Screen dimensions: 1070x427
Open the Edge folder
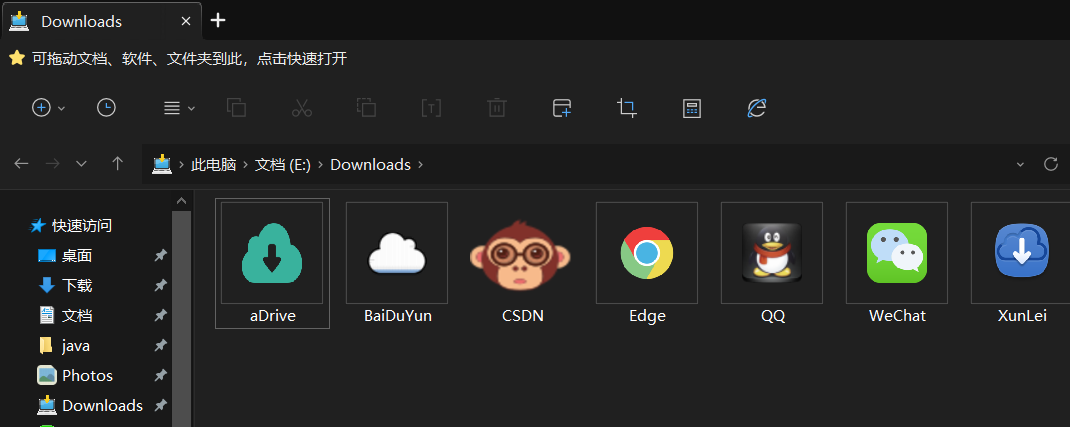pyautogui.click(x=647, y=263)
